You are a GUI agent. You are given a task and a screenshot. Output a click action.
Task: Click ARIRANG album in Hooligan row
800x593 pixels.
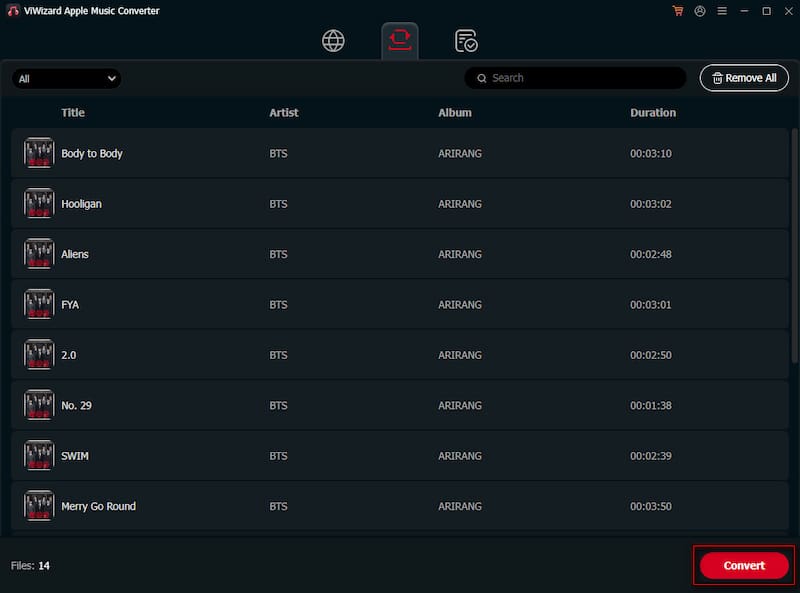pyautogui.click(x=460, y=204)
